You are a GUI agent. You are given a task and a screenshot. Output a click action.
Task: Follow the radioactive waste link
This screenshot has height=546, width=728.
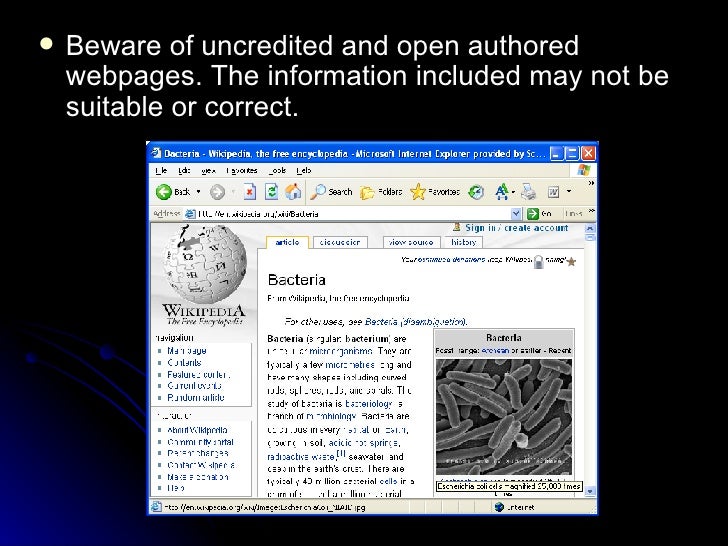coord(301,457)
